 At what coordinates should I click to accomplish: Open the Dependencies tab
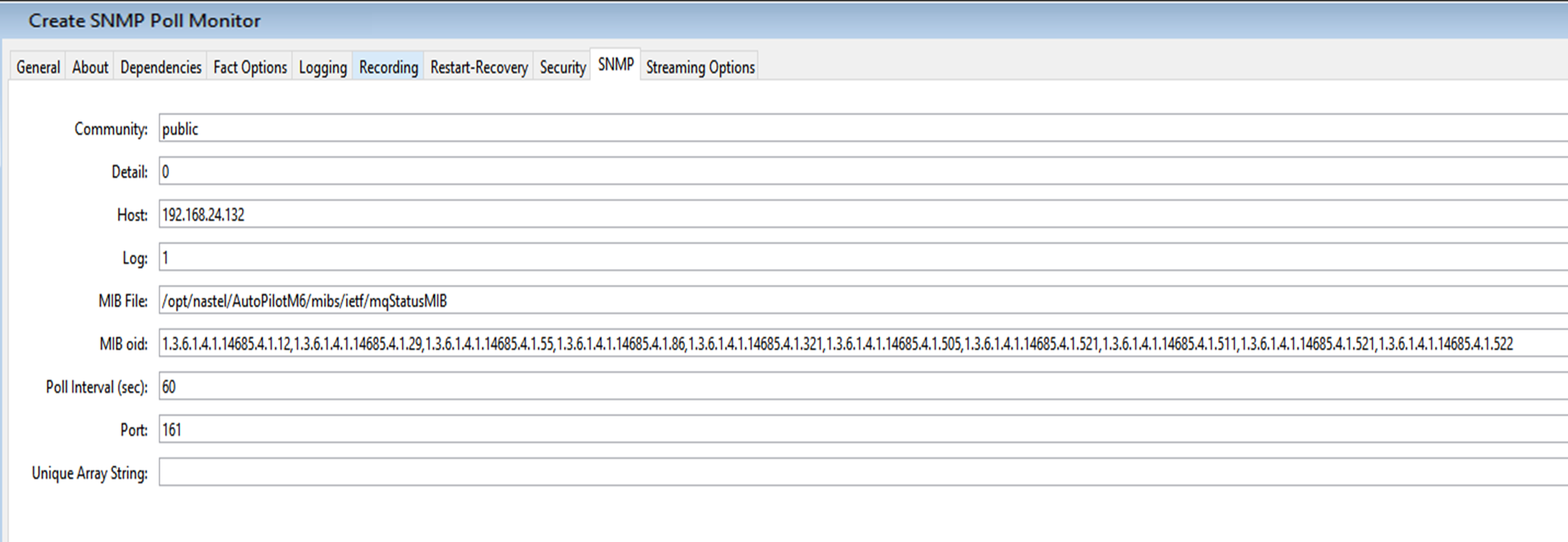tap(161, 67)
